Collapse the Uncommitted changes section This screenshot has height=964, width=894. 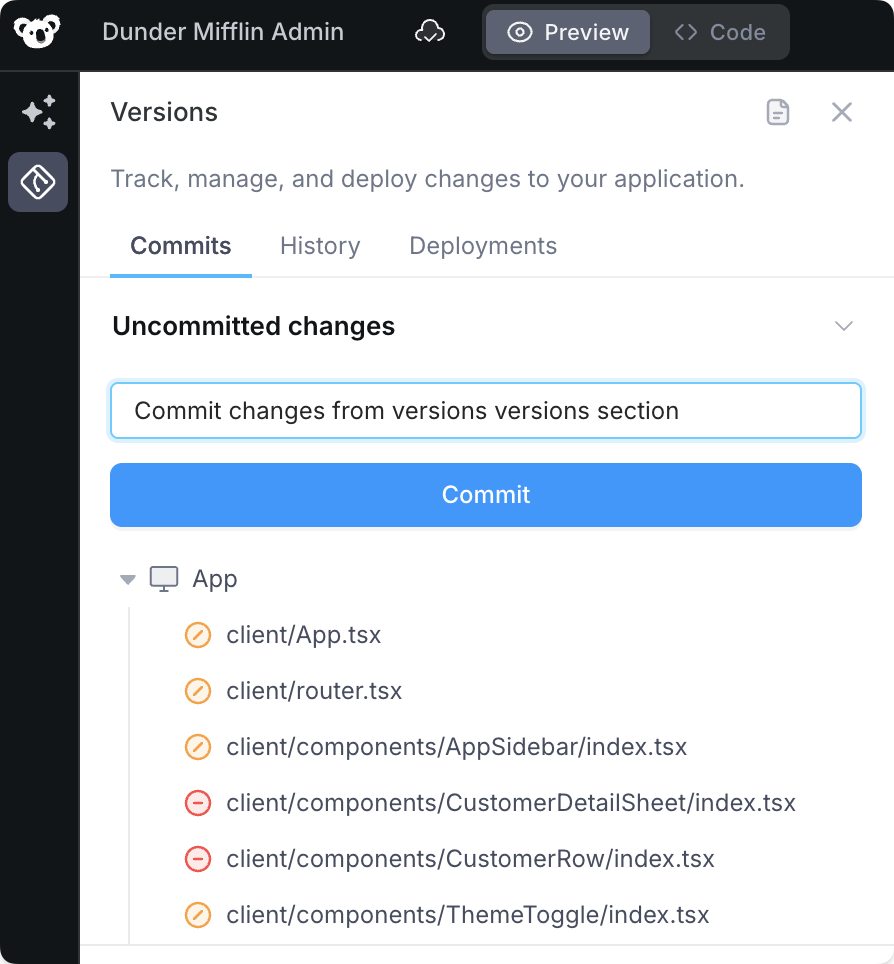(x=844, y=326)
